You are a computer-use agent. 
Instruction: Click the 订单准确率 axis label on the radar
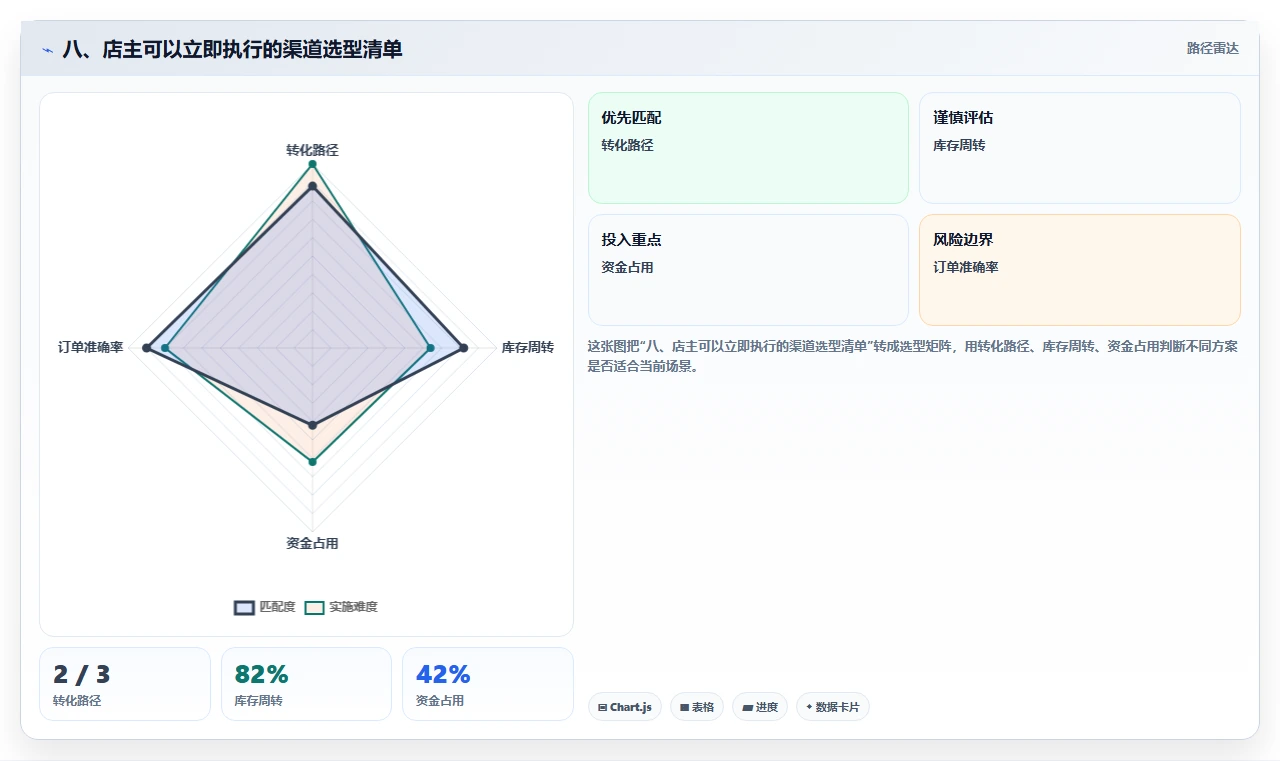coord(91,347)
